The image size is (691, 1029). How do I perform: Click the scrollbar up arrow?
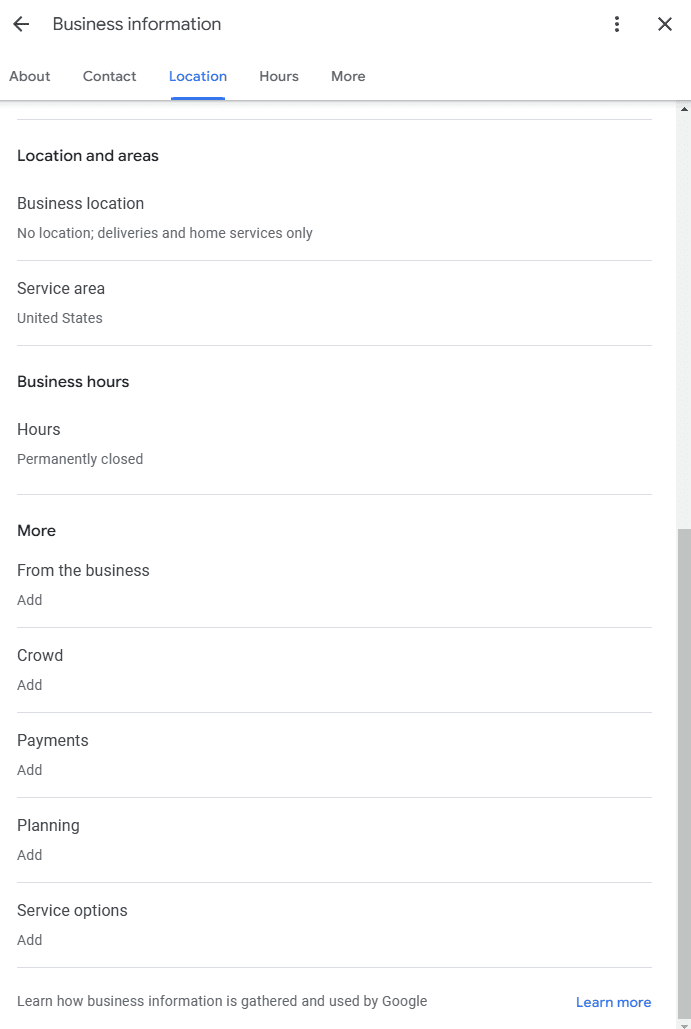tap(684, 108)
